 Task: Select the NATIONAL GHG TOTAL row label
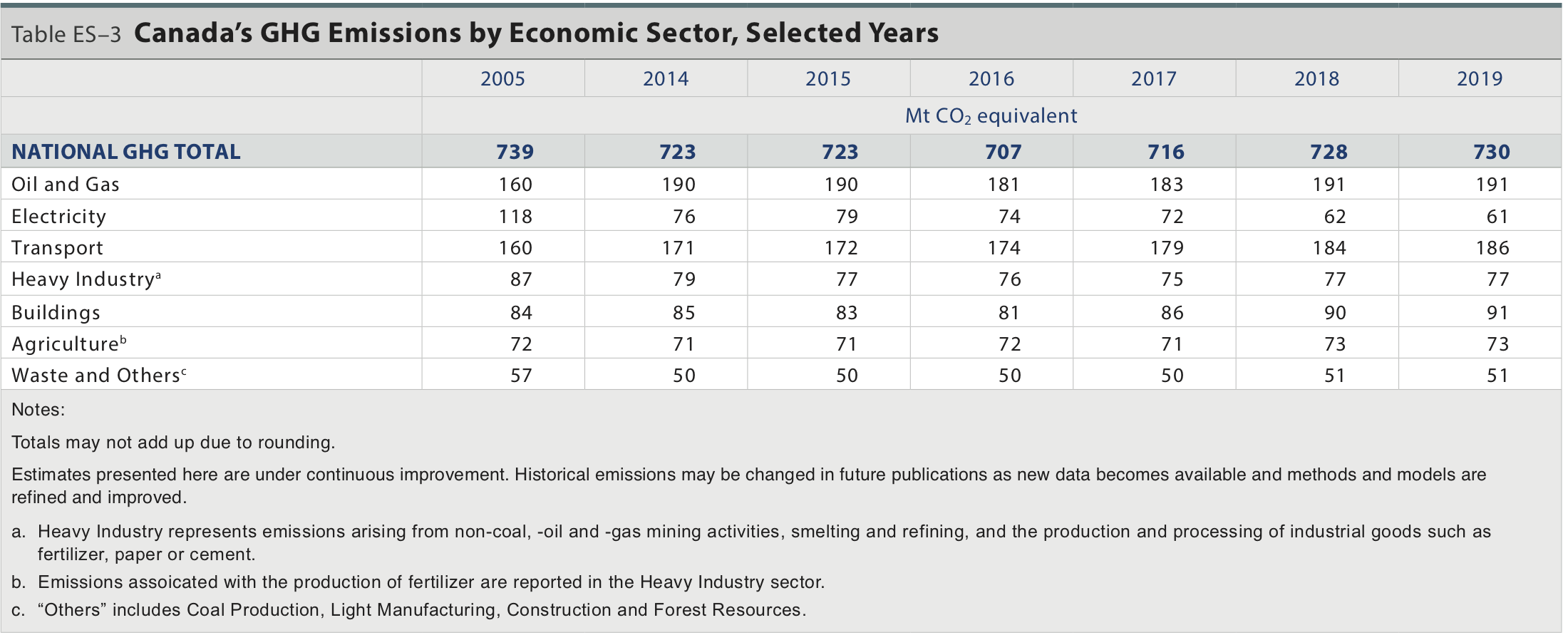[126, 152]
